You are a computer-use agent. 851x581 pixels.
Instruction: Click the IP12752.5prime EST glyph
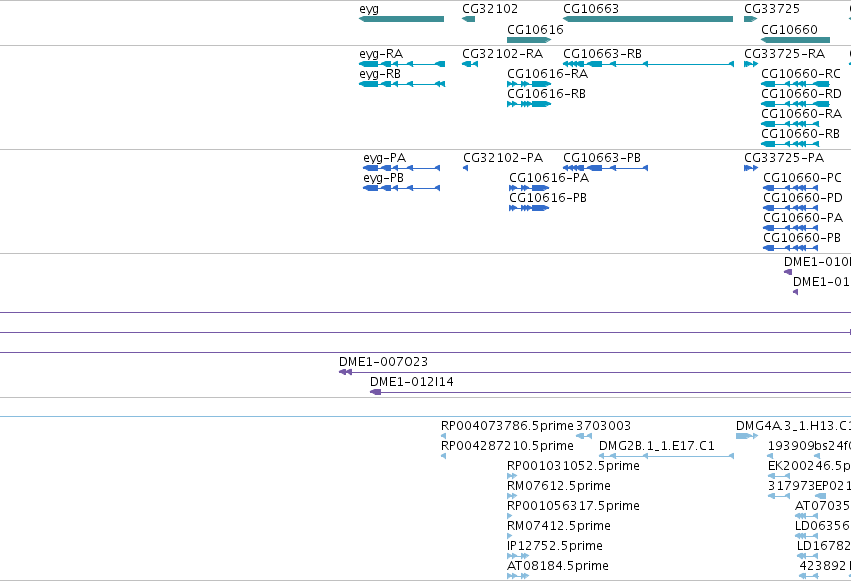pyautogui.click(x=518, y=557)
